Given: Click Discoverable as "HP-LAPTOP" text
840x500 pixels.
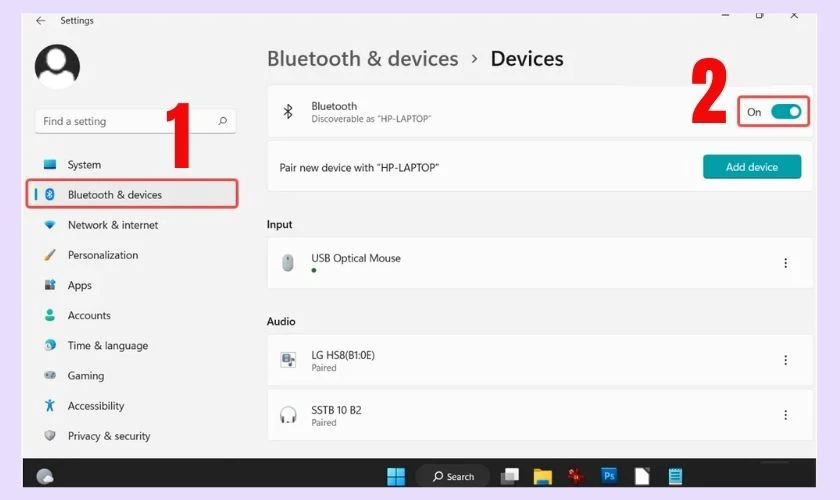Looking at the screenshot, I should coord(371,119).
